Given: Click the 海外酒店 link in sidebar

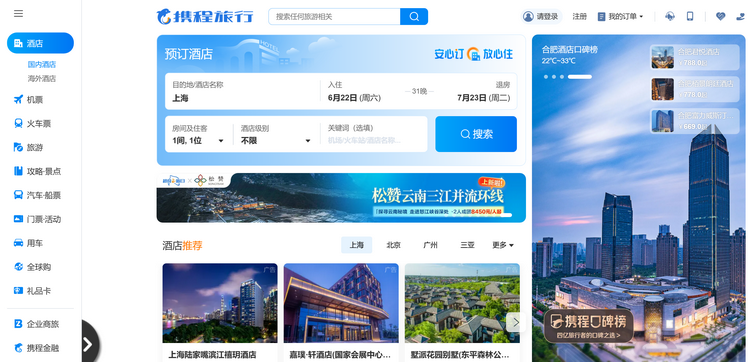Looking at the screenshot, I should [x=42, y=78].
